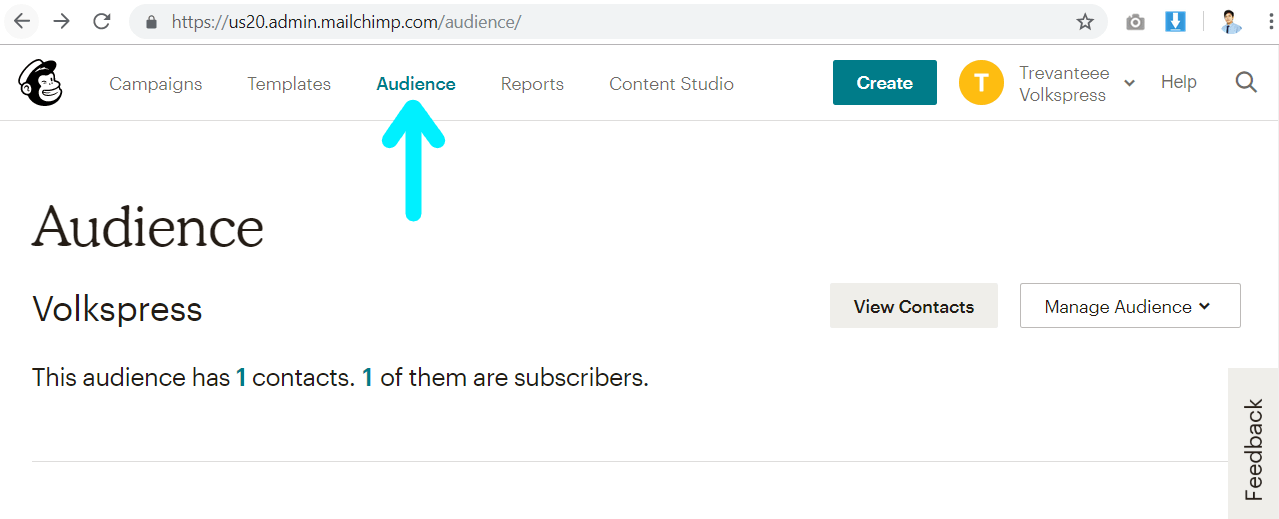
Task: Reload the page with refresh icon
Action: (101, 21)
